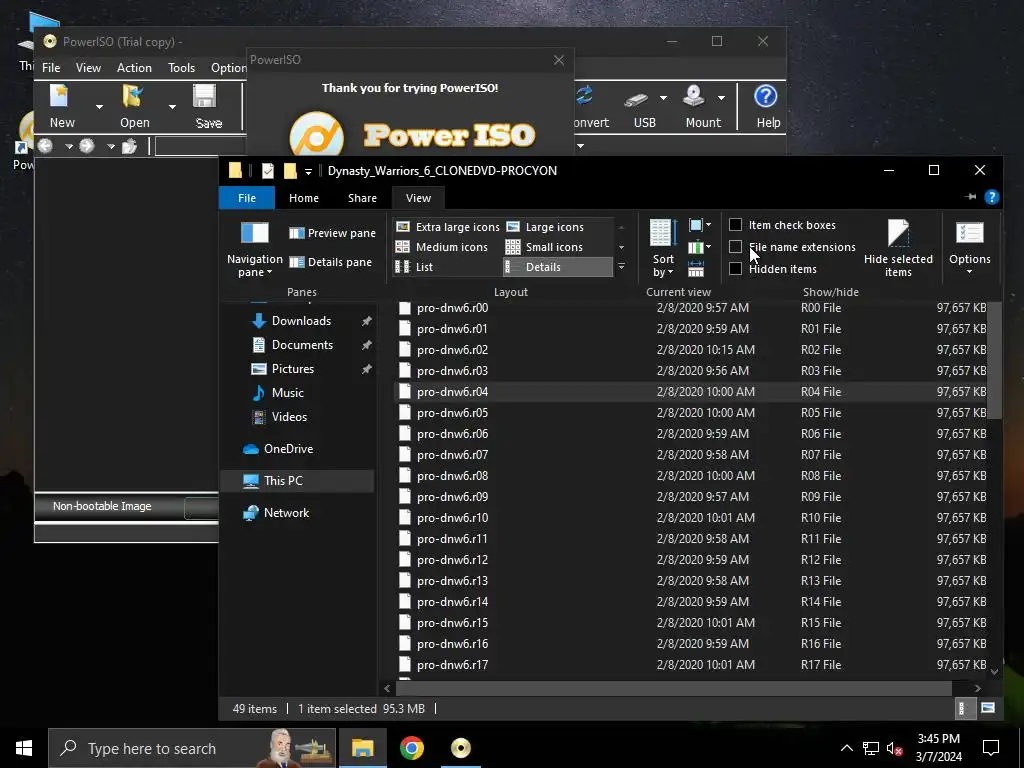1024x768 pixels.
Task: Click the Explorer help question mark icon
Action: point(991,197)
